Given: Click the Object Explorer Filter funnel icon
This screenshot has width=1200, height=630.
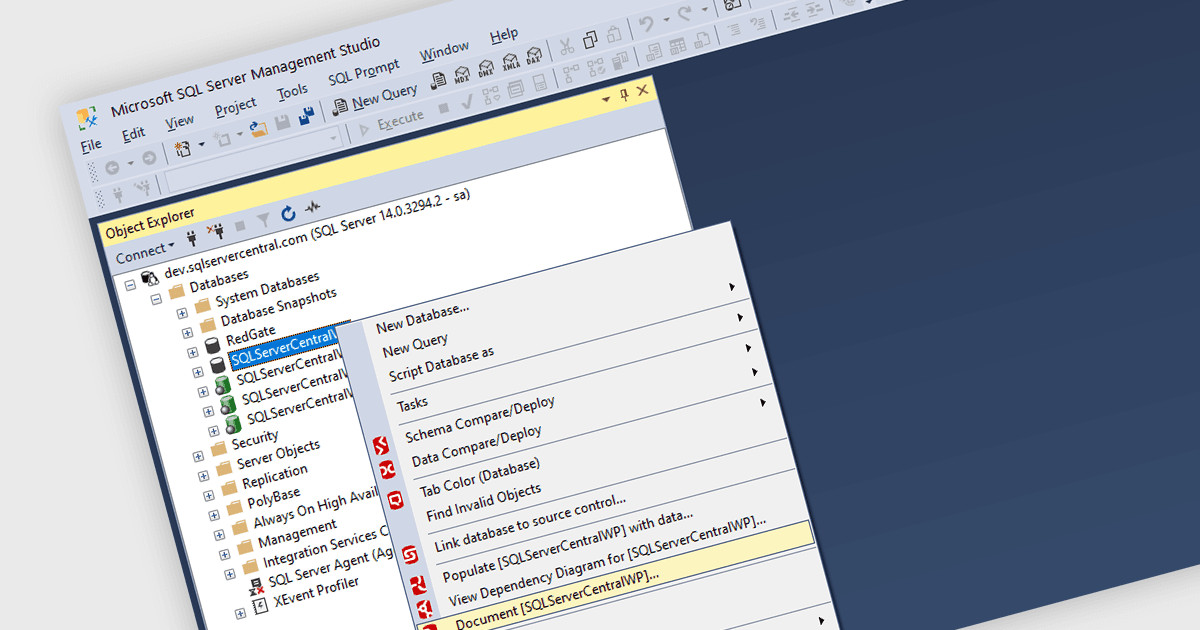Looking at the screenshot, I should click(x=264, y=220).
